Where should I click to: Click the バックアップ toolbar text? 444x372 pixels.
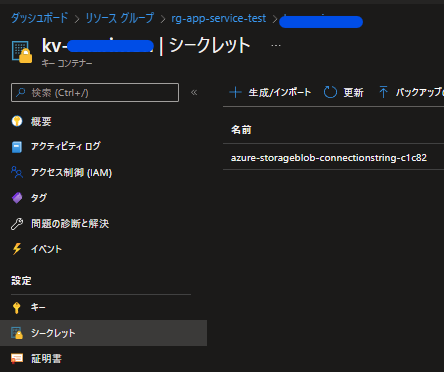pyautogui.click(x=420, y=92)
